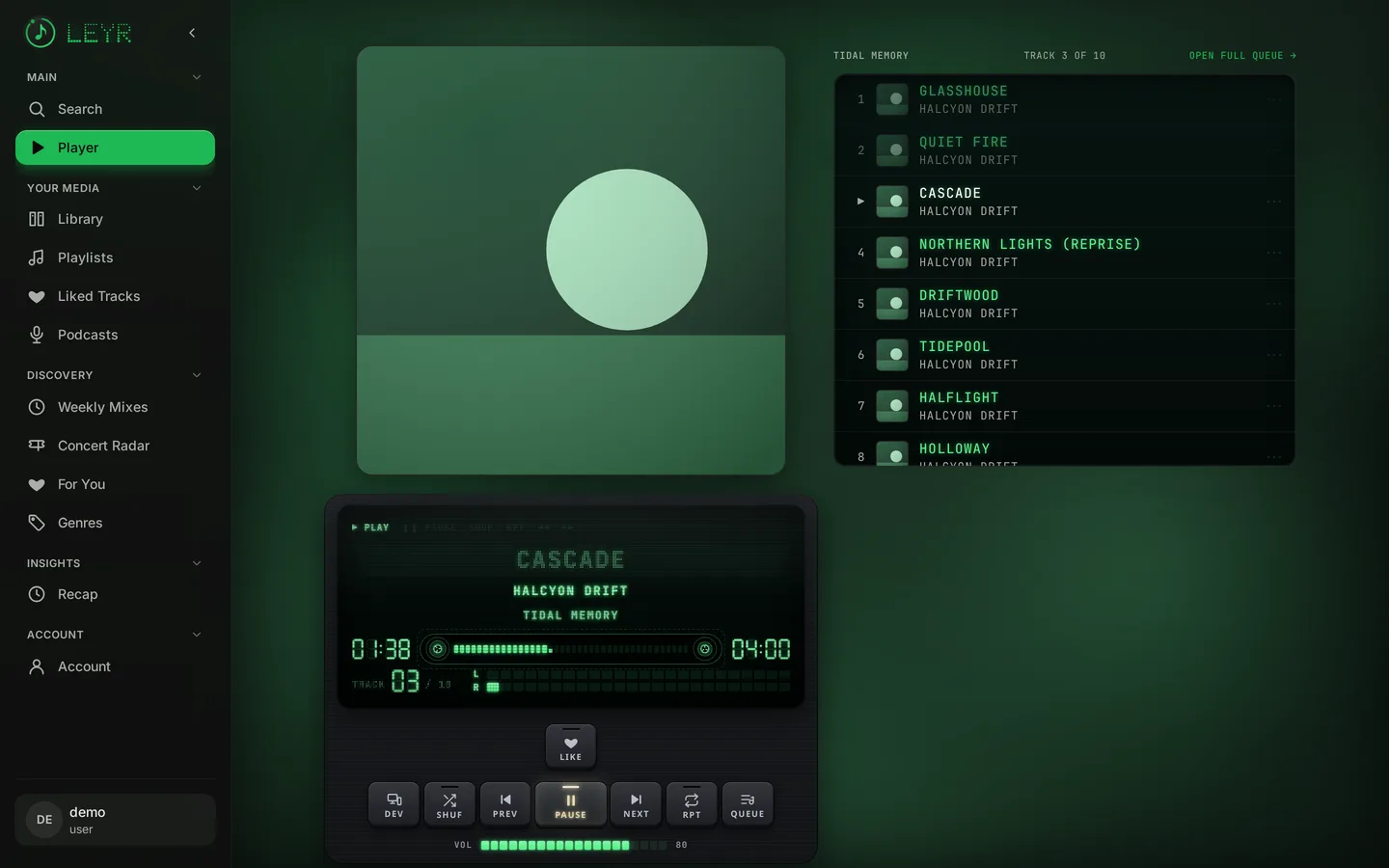This screenshot has height=868, width=1389.
Task: Like the current track Cascade
Action: pyautogui.click(x=571, y=747)
